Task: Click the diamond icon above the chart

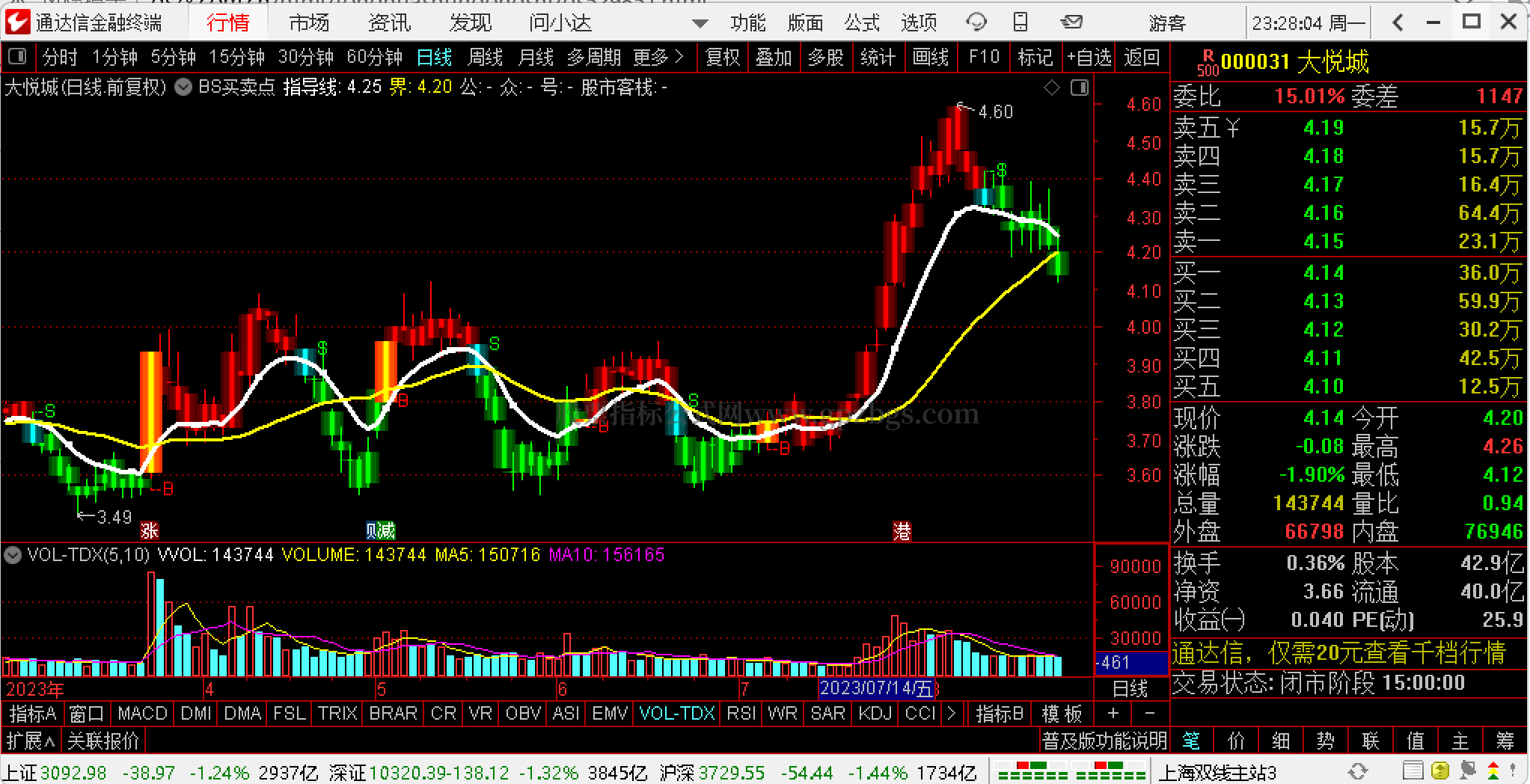Action: (1052, 88)
